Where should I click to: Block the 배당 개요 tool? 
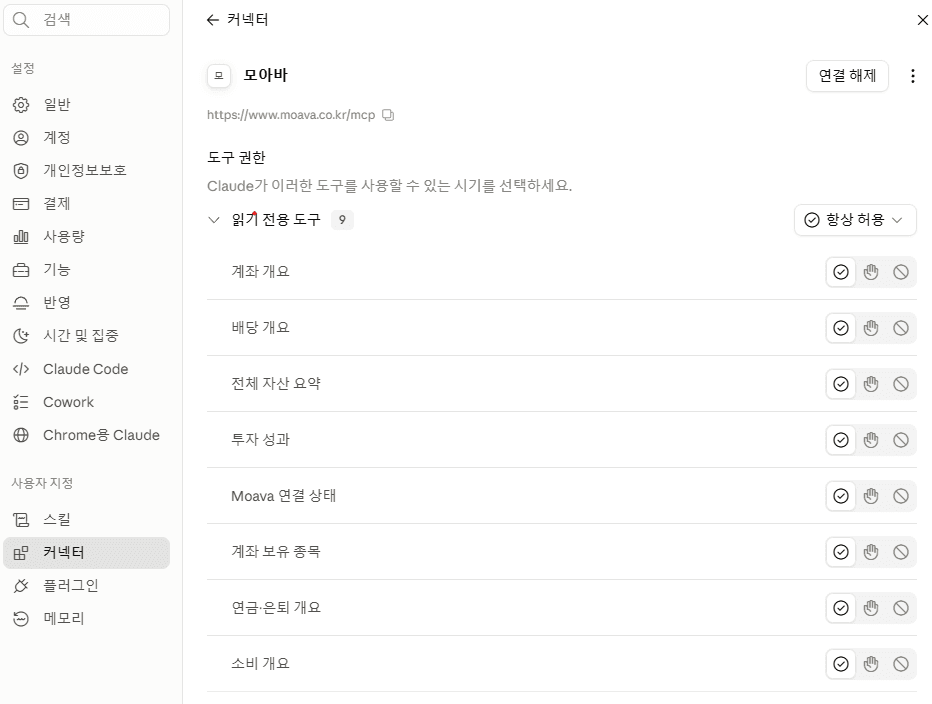click(x=900, y=328)
